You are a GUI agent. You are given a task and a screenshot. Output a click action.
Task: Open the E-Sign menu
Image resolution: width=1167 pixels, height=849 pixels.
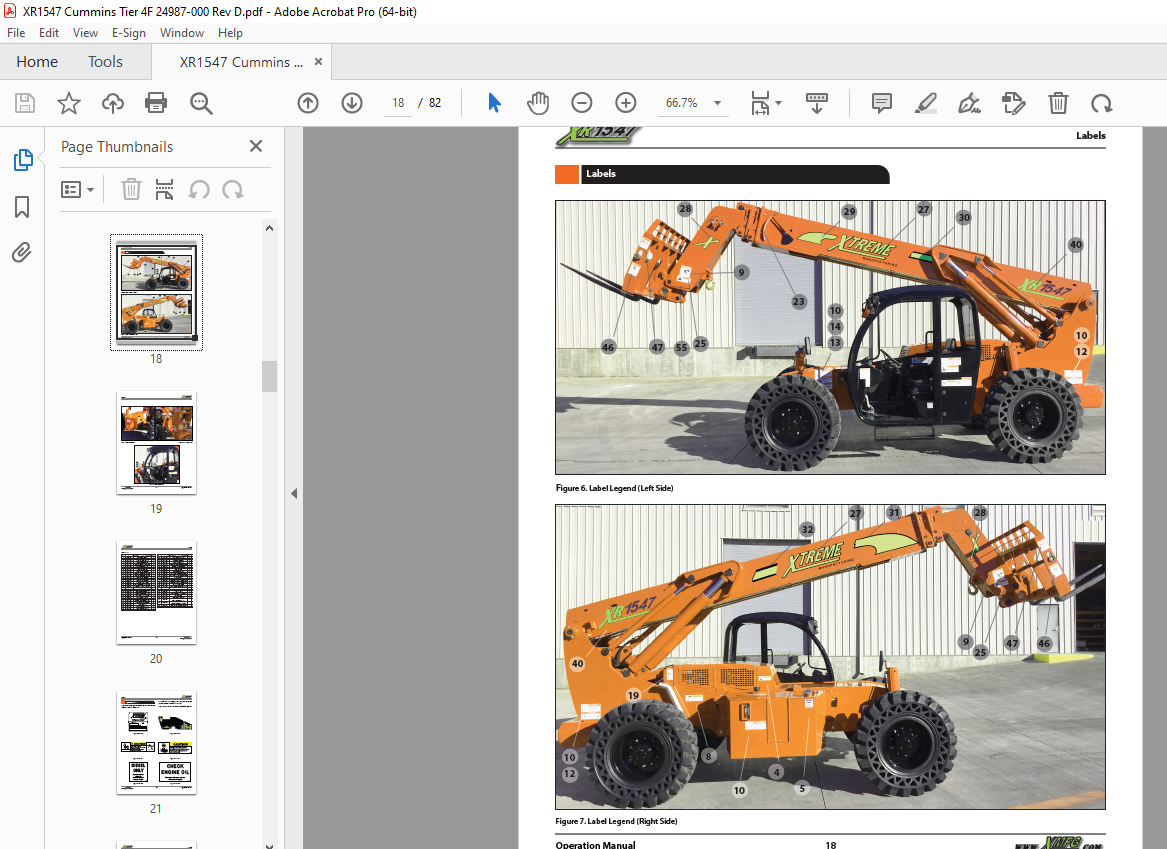(129, 33)
